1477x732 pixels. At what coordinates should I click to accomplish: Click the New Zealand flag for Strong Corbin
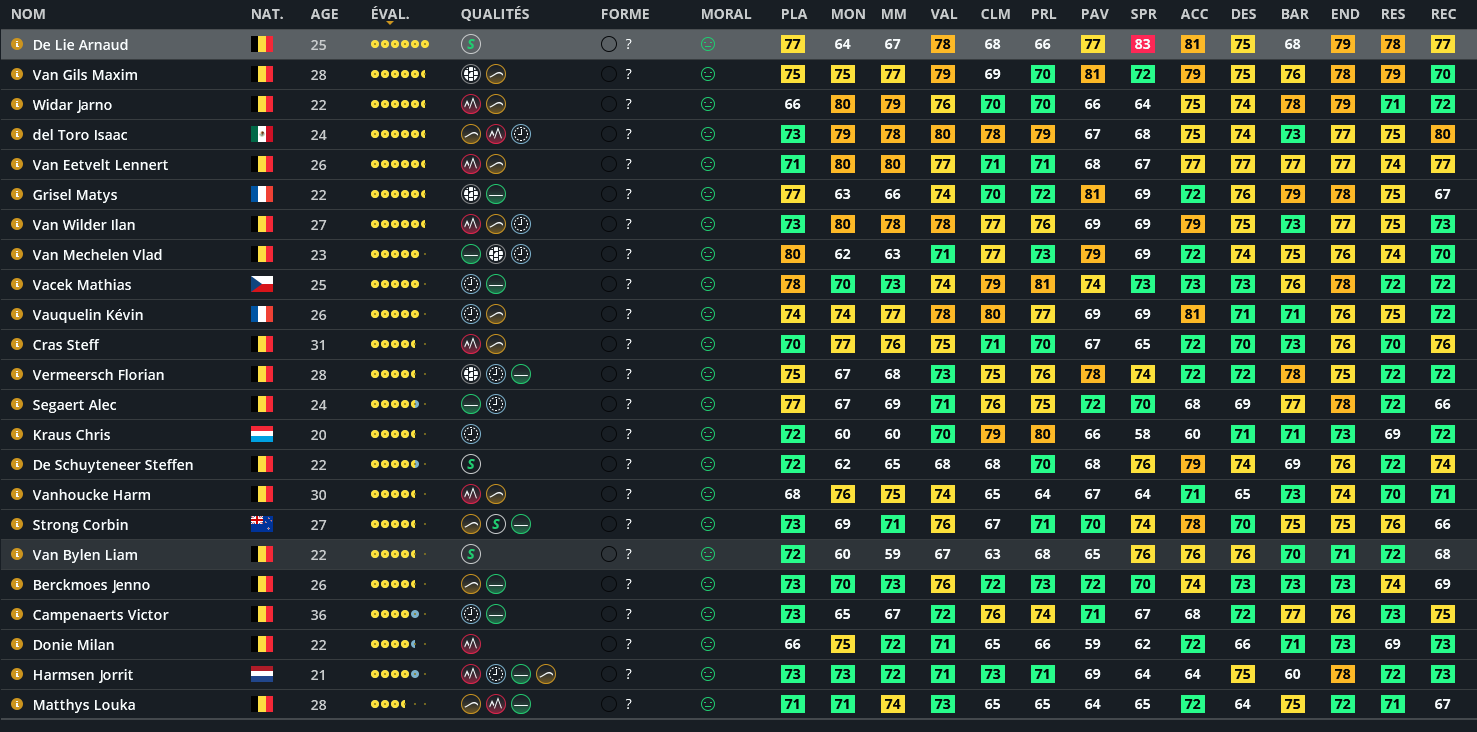[x=262, y=524]
